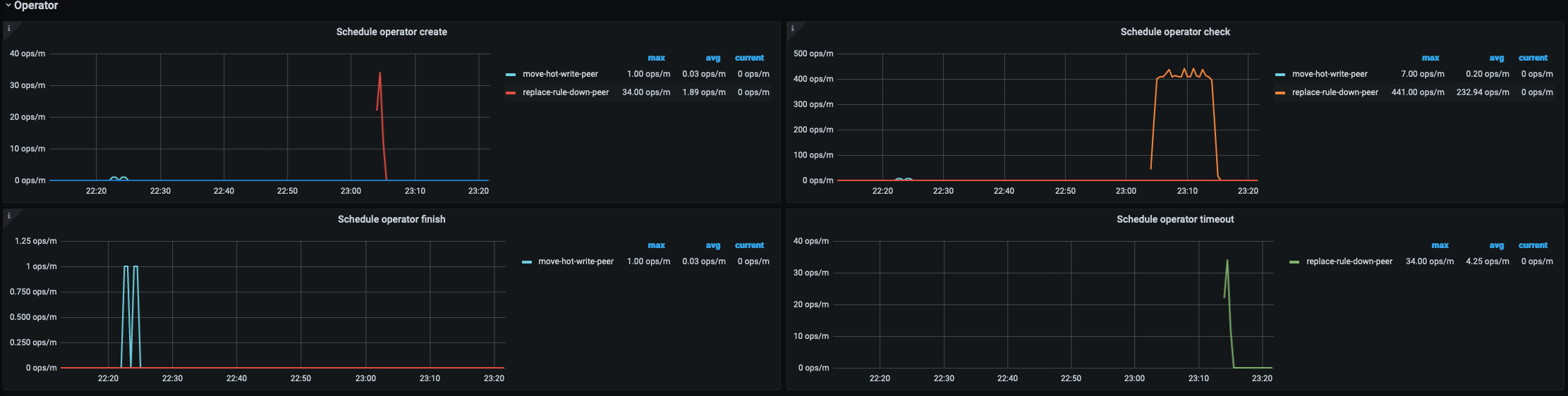Screen dimensions: 1568x396
Task: Toggle move-hot-write-peer series in finish legend
Action: click(x=576, y=261)
